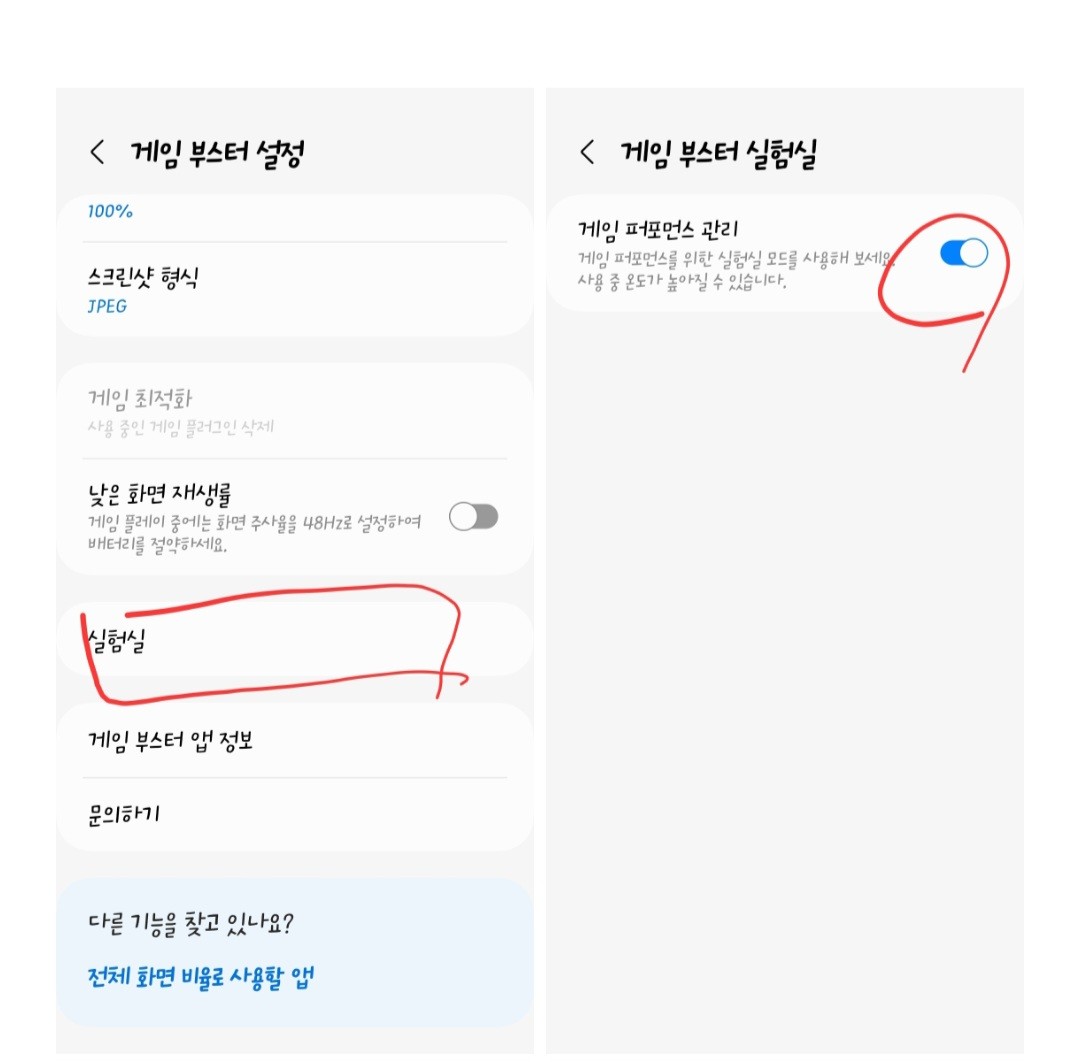
Task: Turn on the 낮은 화면 재생률 switch
Action: (x=473, y=517)
